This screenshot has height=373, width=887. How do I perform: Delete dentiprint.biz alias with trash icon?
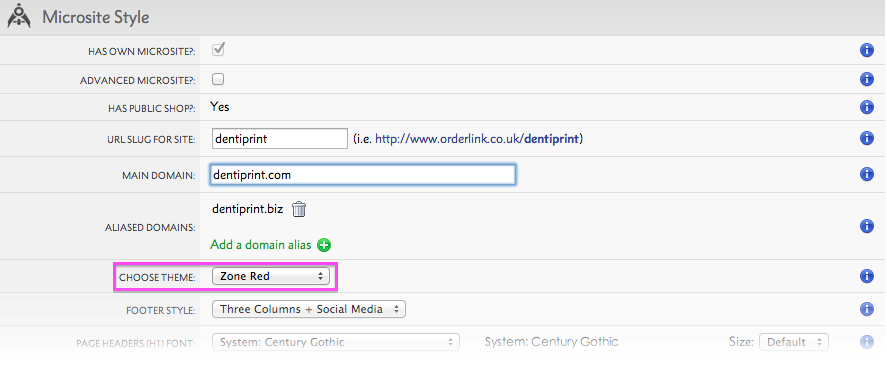(x=299, y=209)
